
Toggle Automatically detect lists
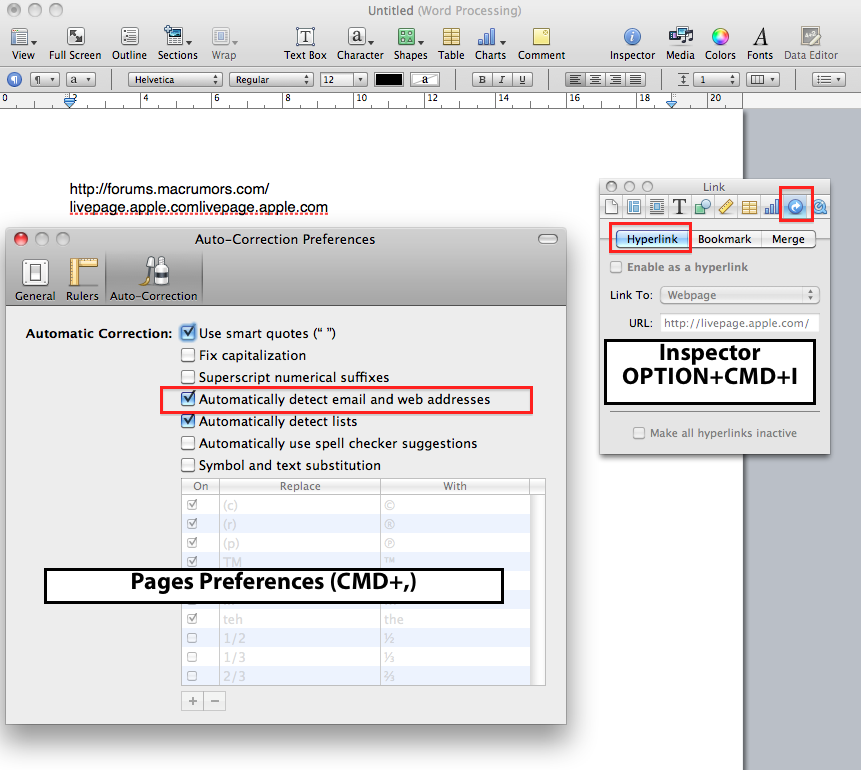[x=188, y=421]
